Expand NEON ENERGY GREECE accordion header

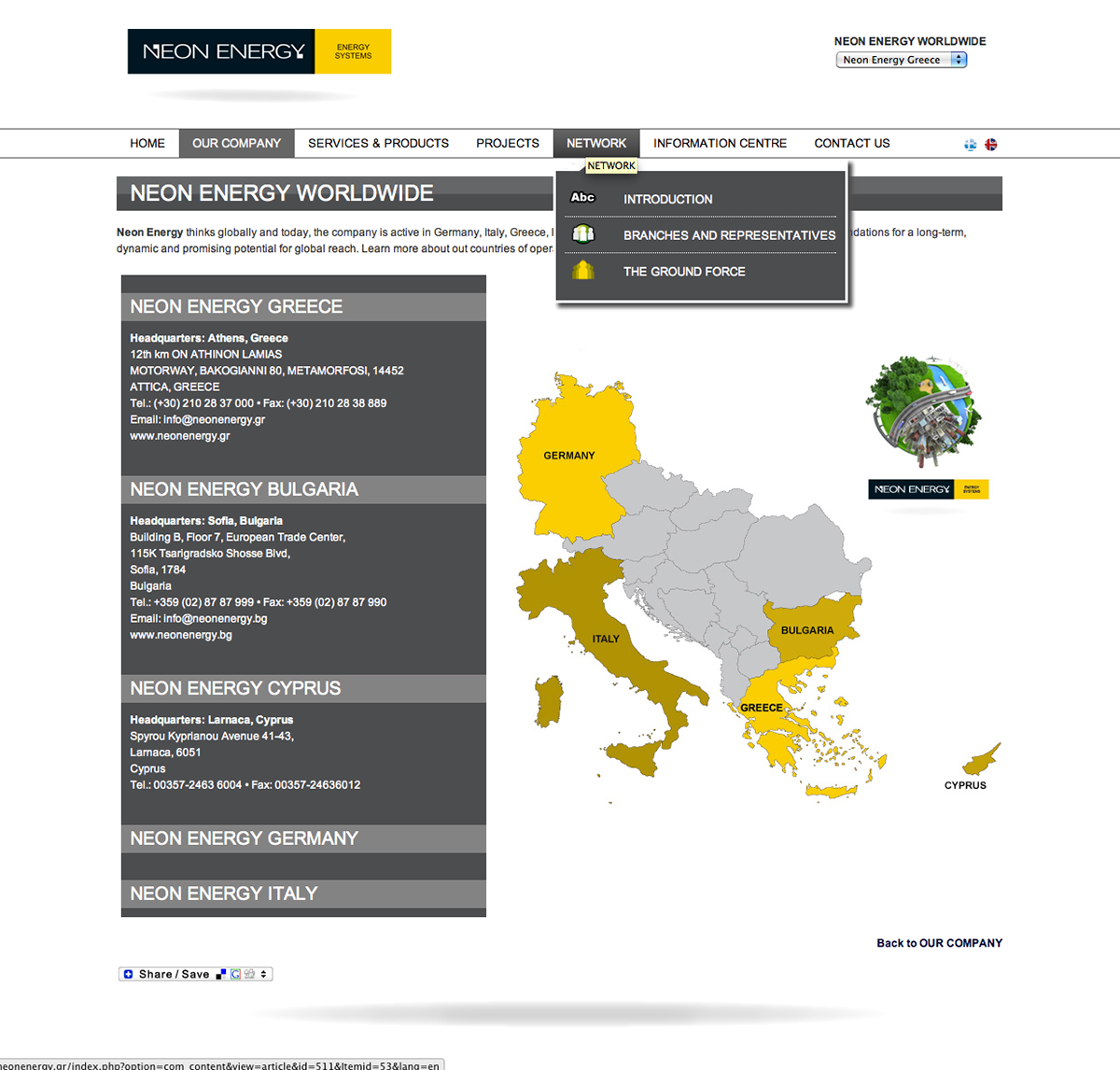[x=303, y=307]
